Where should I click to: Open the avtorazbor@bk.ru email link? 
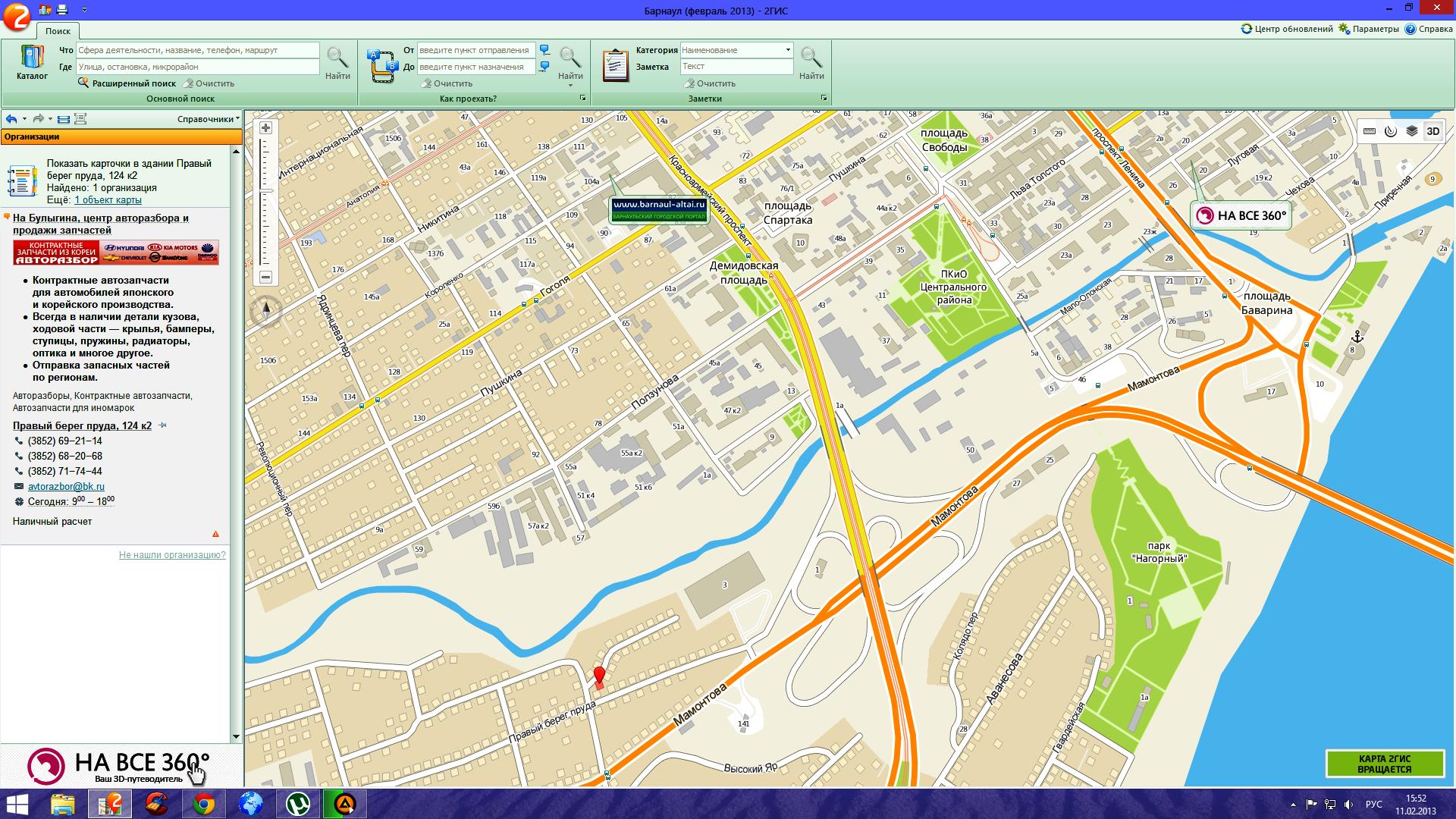pyautogui.click(x=66, y=487)
